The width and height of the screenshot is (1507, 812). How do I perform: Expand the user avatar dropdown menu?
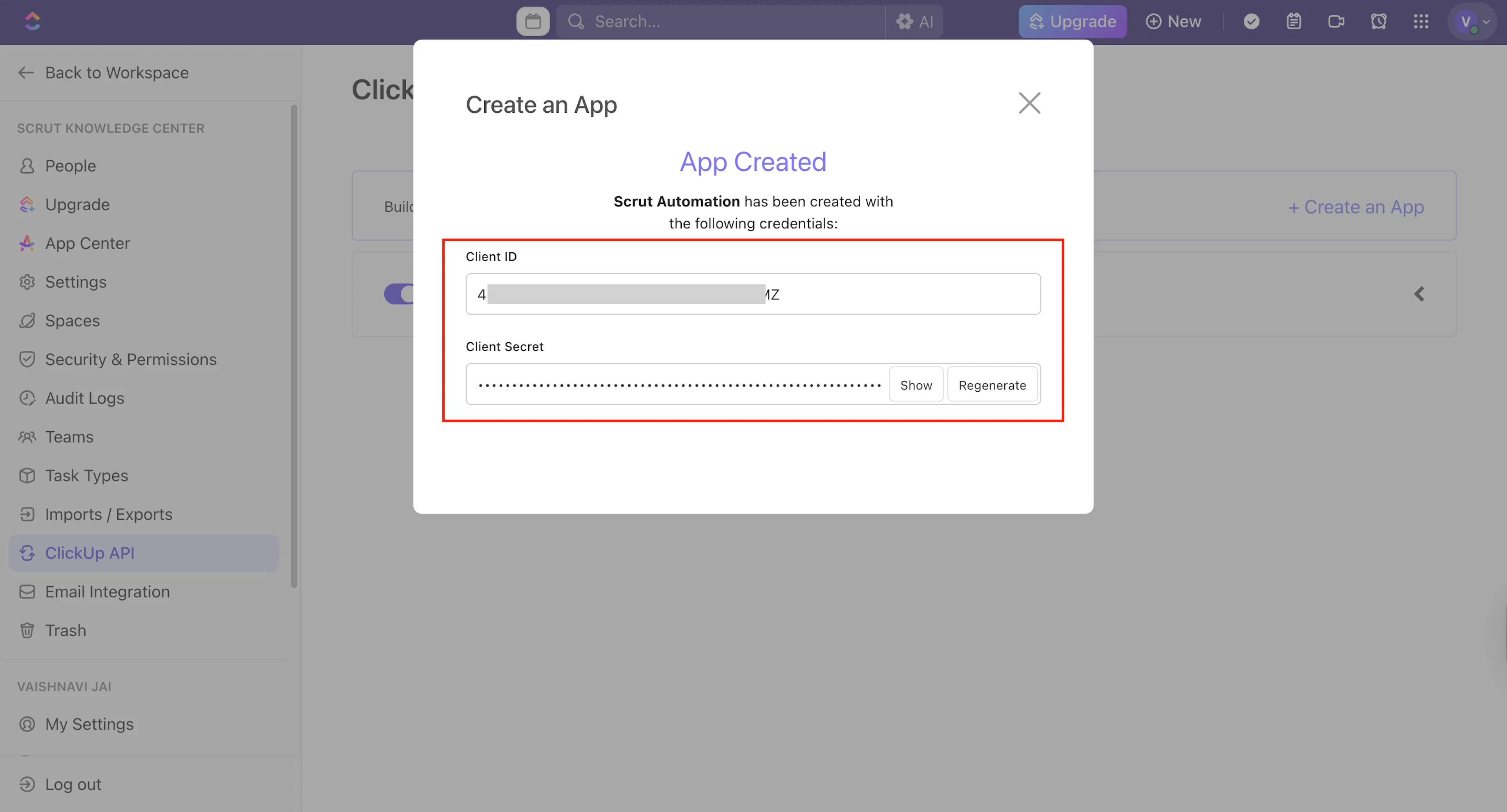(x=1472, y=22)
